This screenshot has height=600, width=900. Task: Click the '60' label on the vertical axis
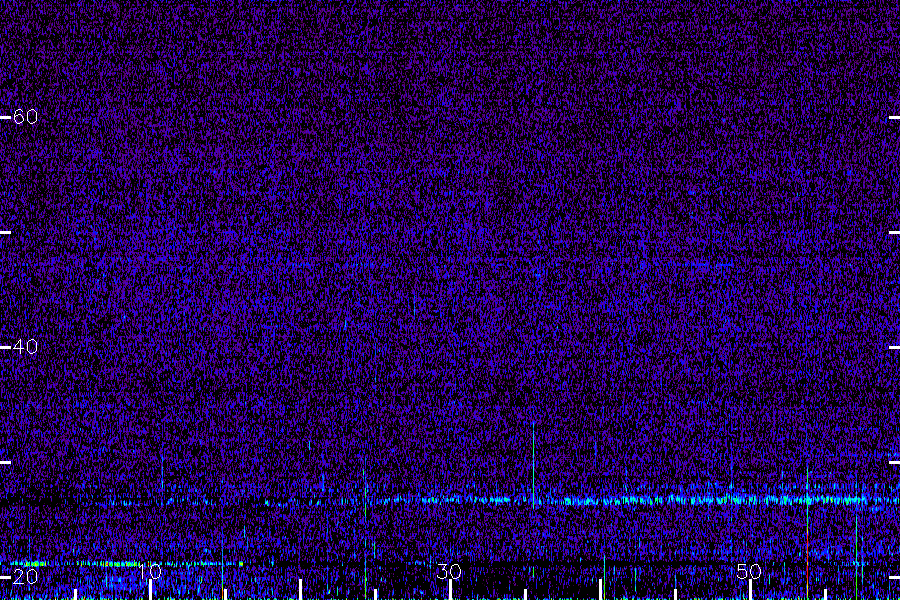pyautogui.click(x=25, y=117)
